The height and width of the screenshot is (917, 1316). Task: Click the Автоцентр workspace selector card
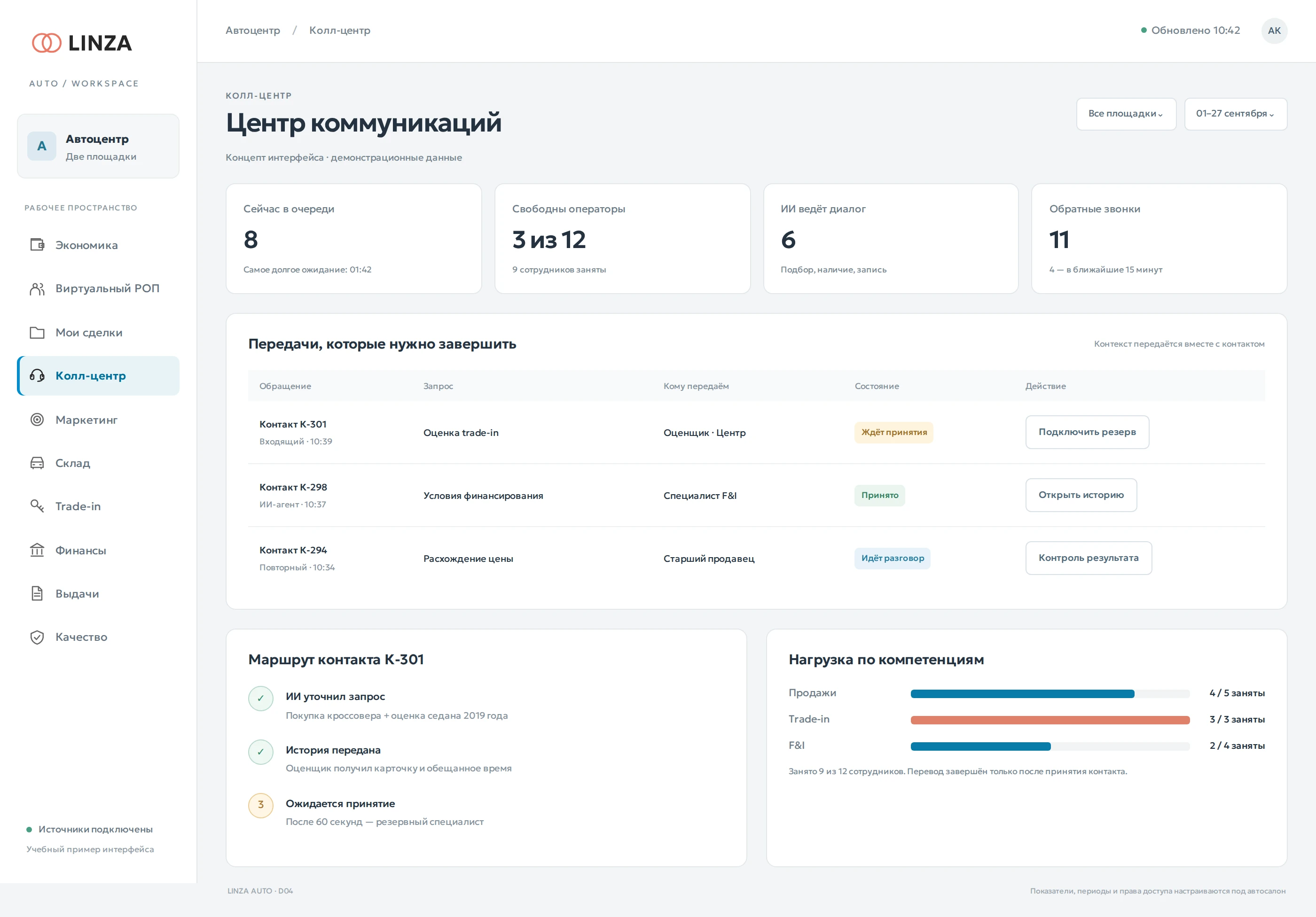click(x=98, y=146)
